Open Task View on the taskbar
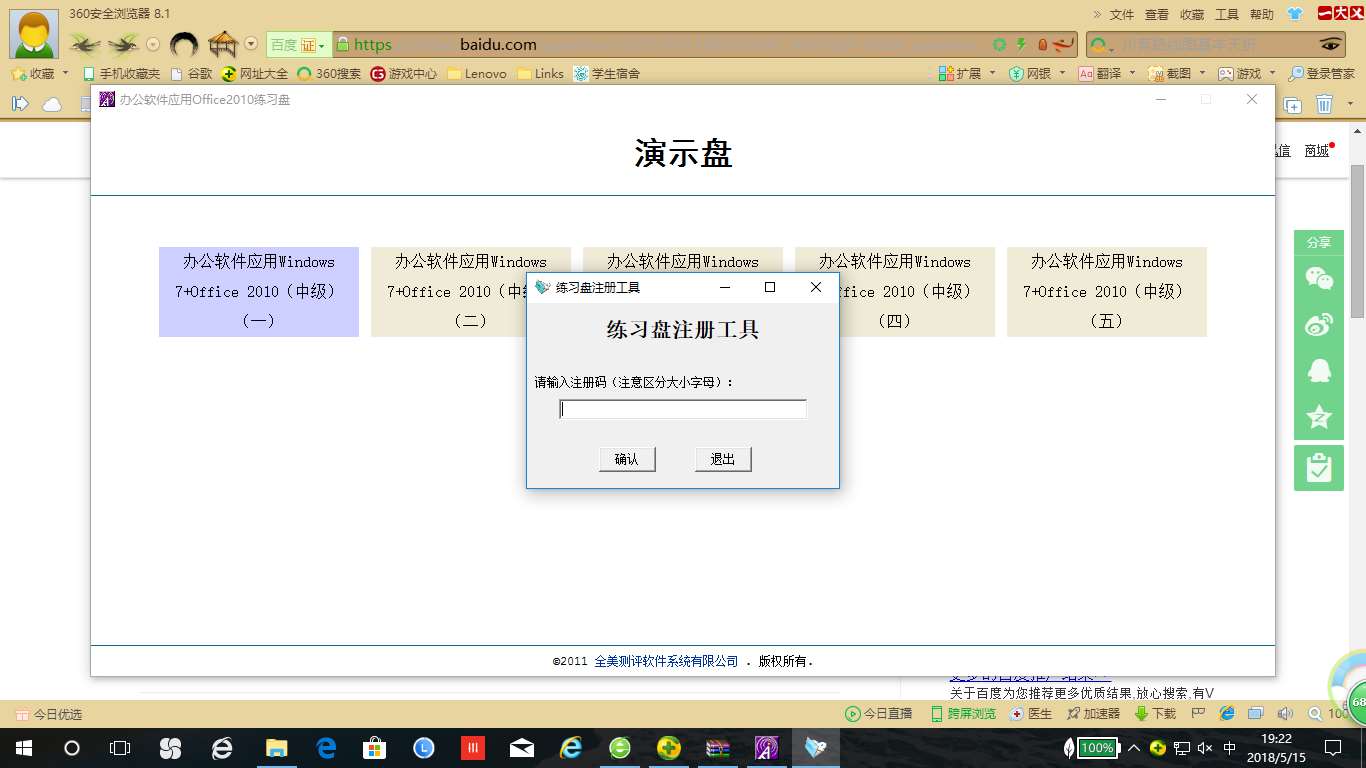The image size is (1366, 768). 120,748
